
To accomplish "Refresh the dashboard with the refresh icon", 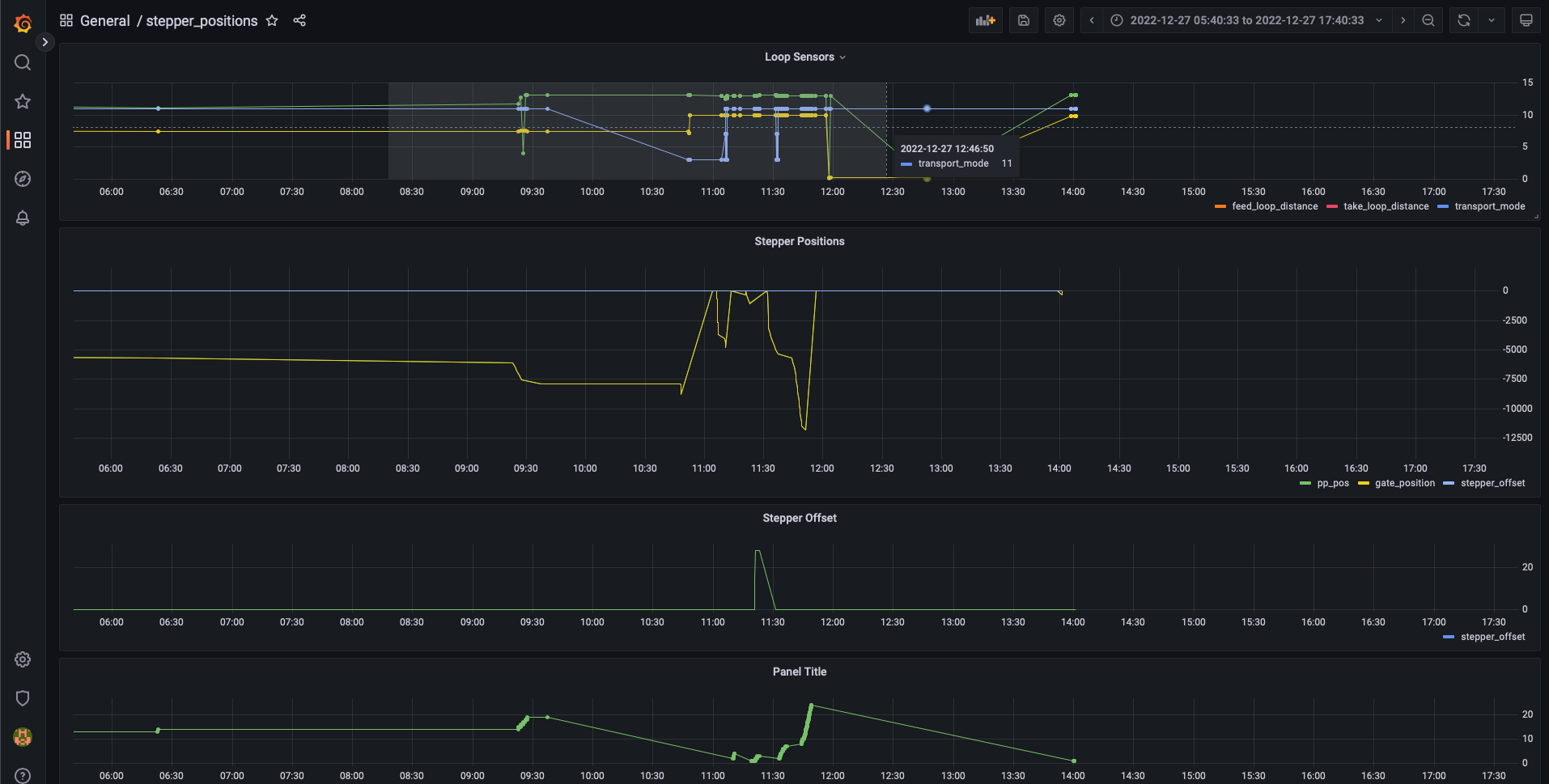I will (1462, 19).
